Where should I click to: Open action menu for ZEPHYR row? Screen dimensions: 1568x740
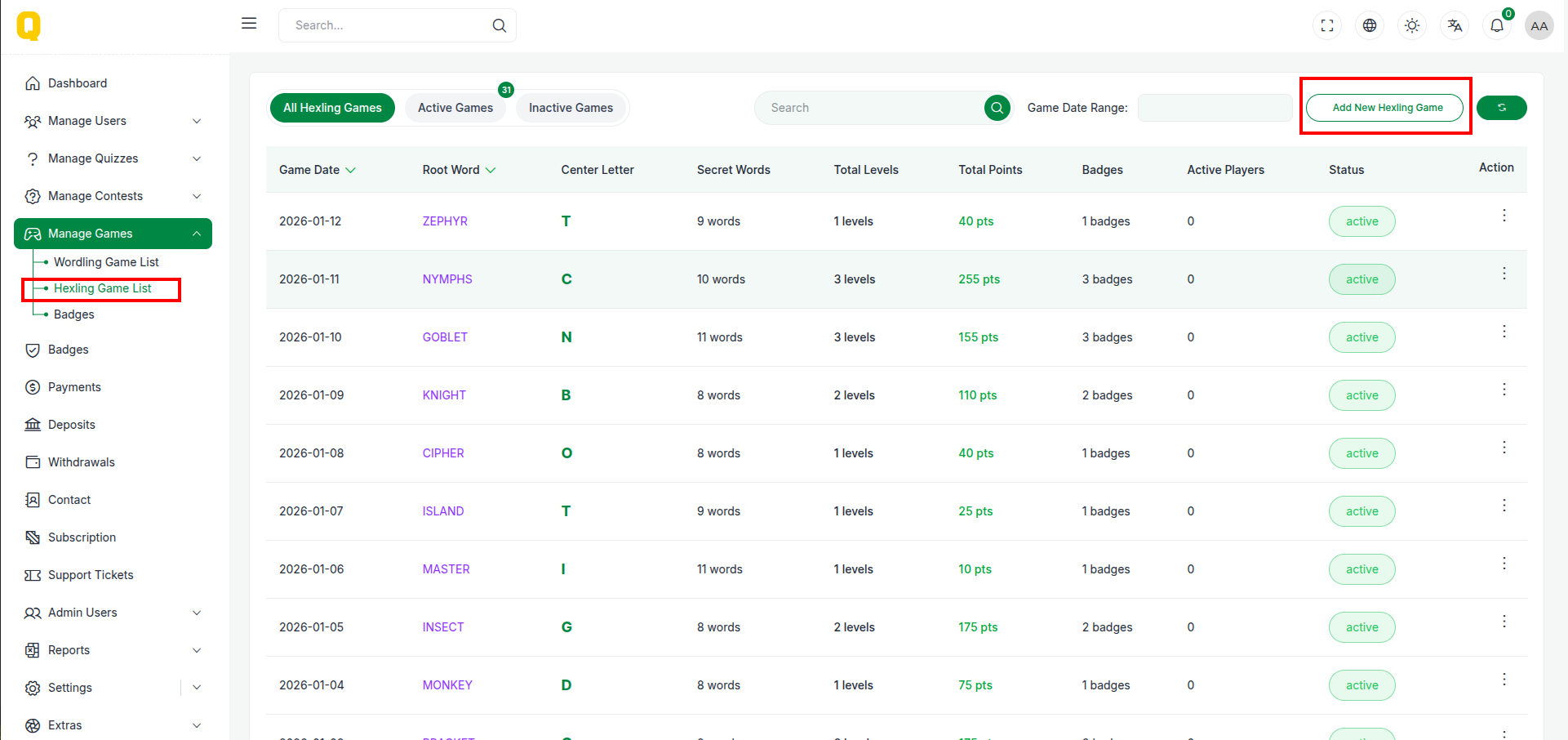point(1504,216)
